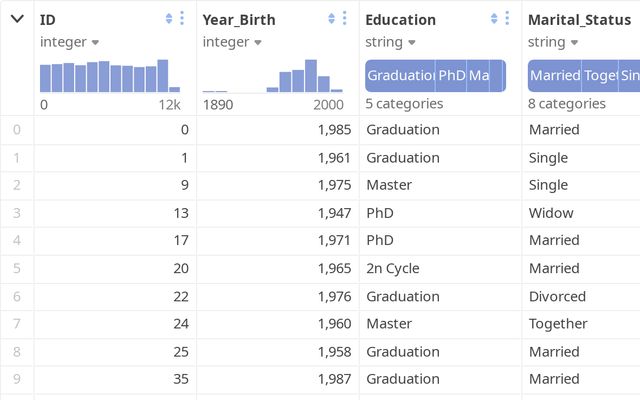The image size is (640, 400).
Task: Select Married segment in Marital_Status bar
Action: [x=554, y=76]
